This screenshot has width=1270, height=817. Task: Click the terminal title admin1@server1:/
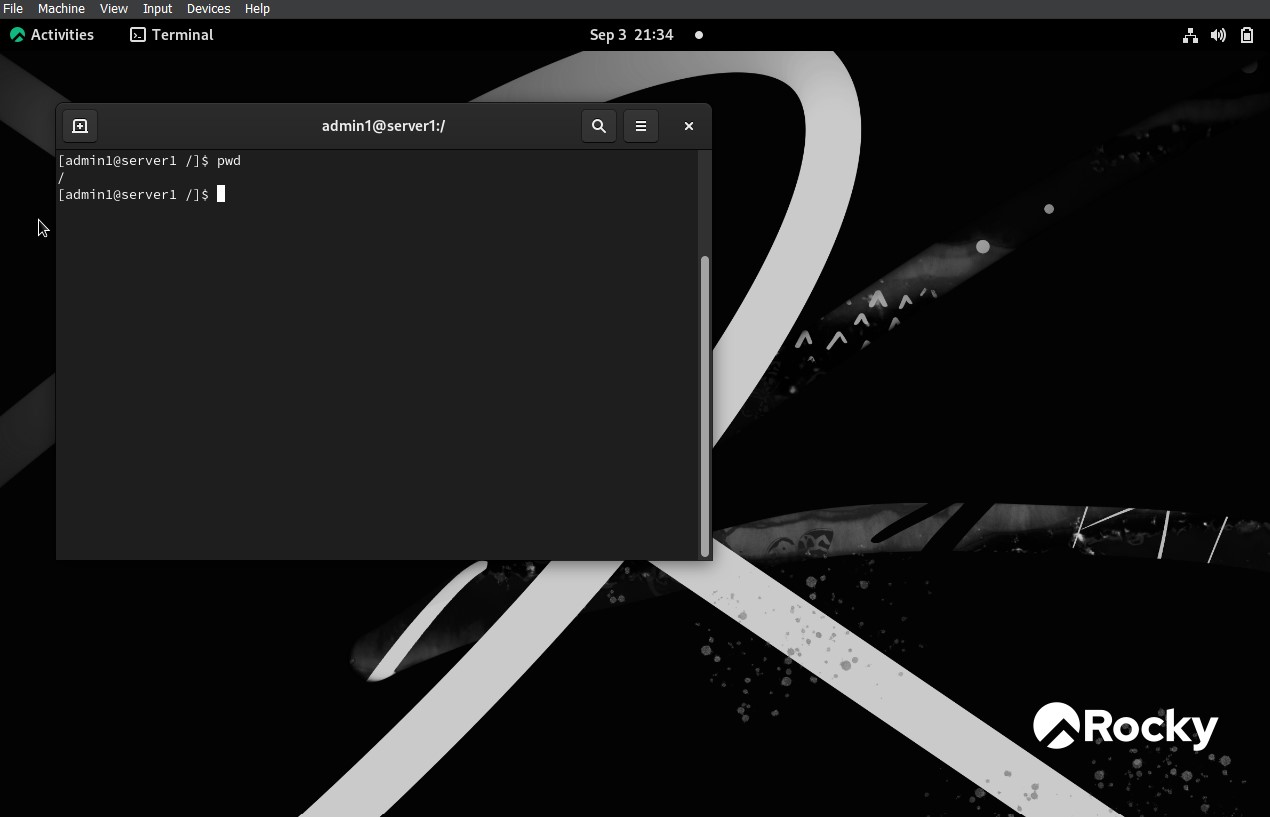pos(383,126)
